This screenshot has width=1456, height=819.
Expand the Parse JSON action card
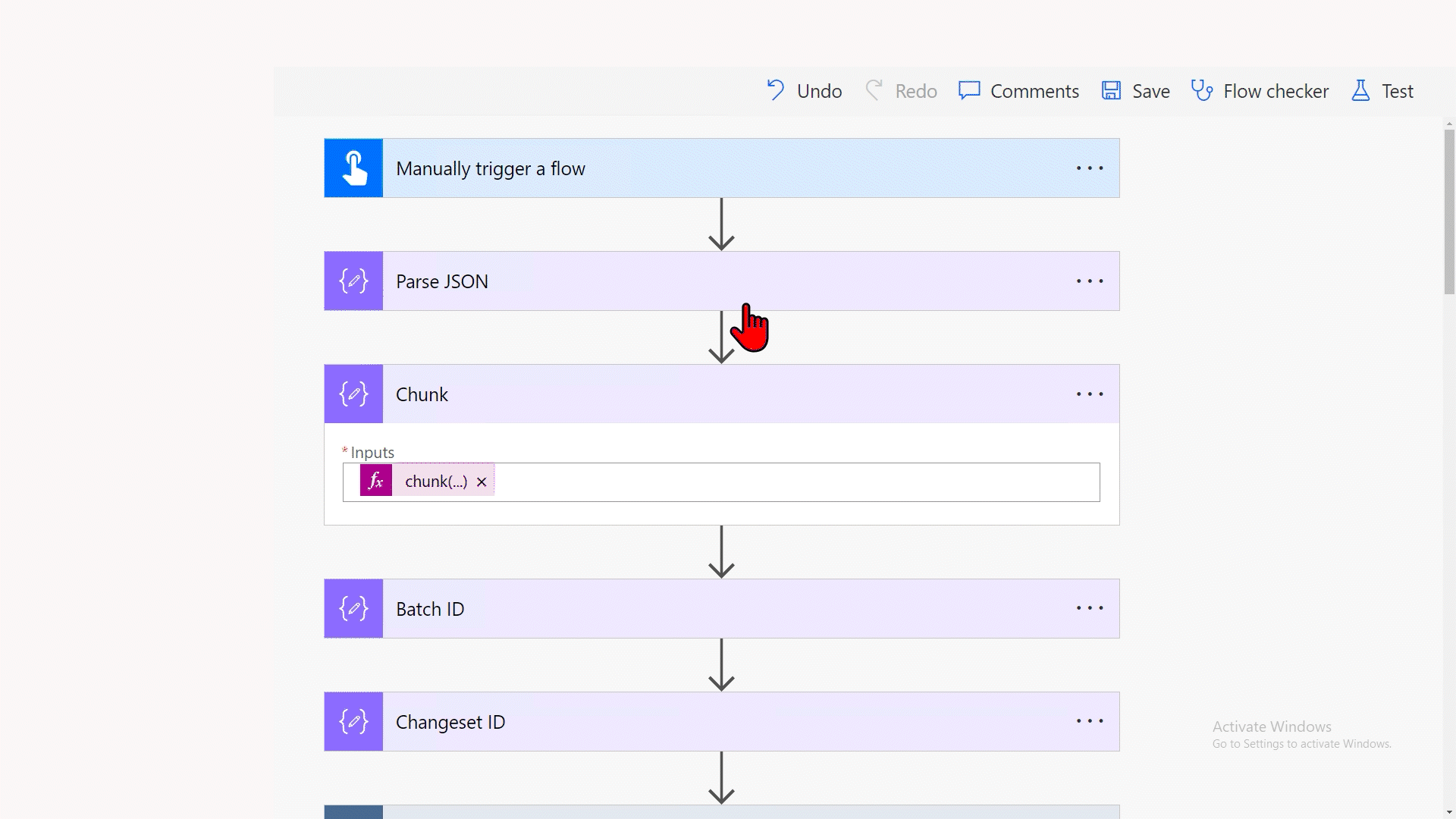pos(721,281)
